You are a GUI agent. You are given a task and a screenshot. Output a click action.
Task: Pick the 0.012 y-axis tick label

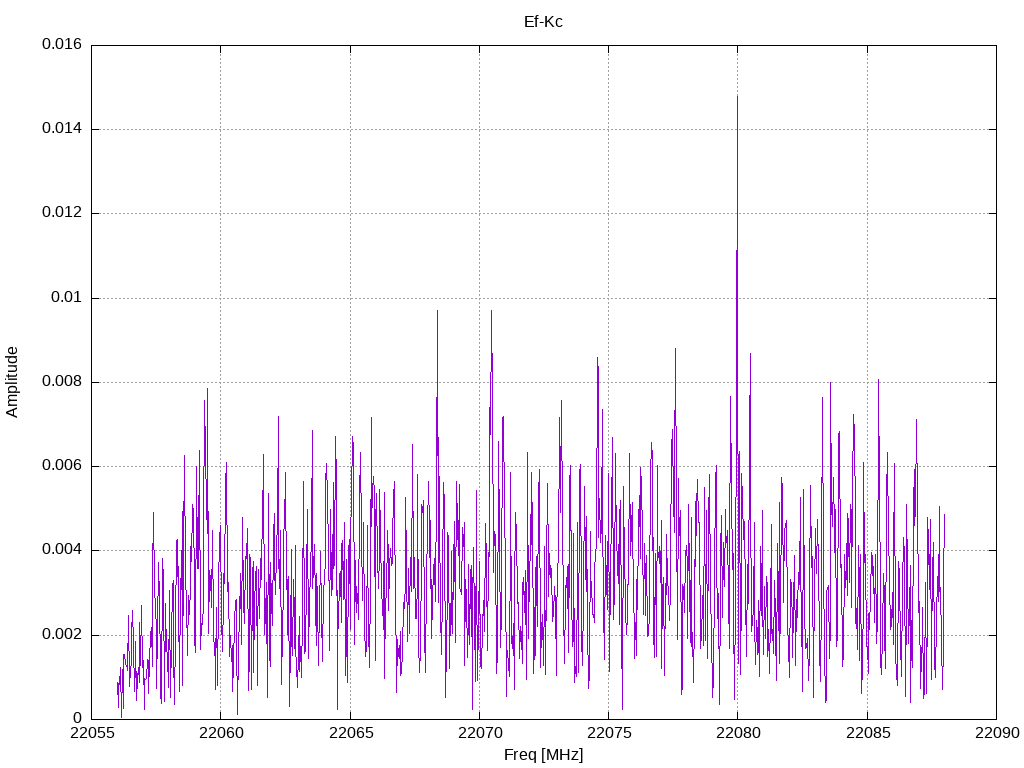[61, 213]
